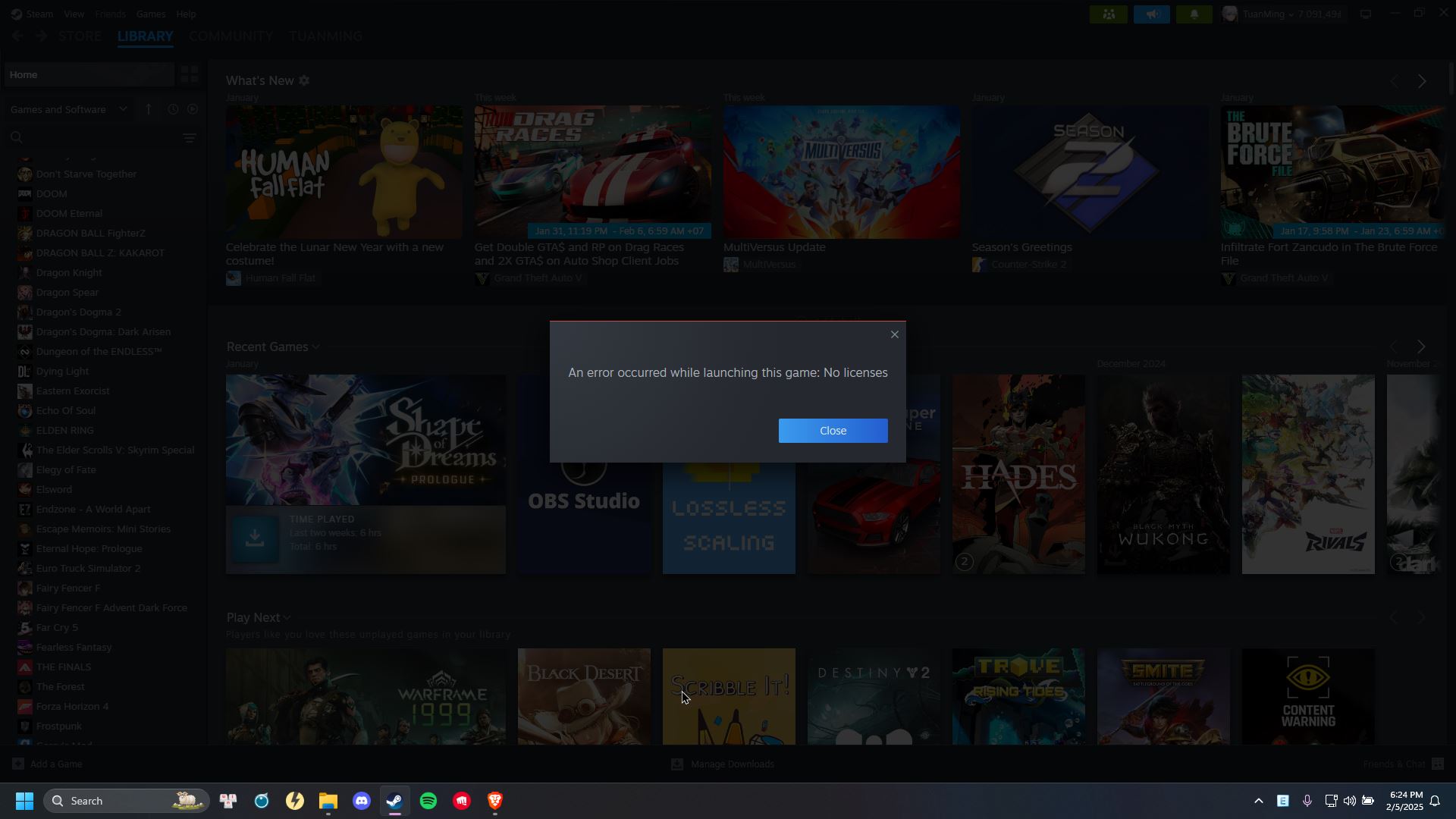This screenshot has height=819, width=1456.
Task: Expand Games and Software dropdown
Action: pos(123,109)
